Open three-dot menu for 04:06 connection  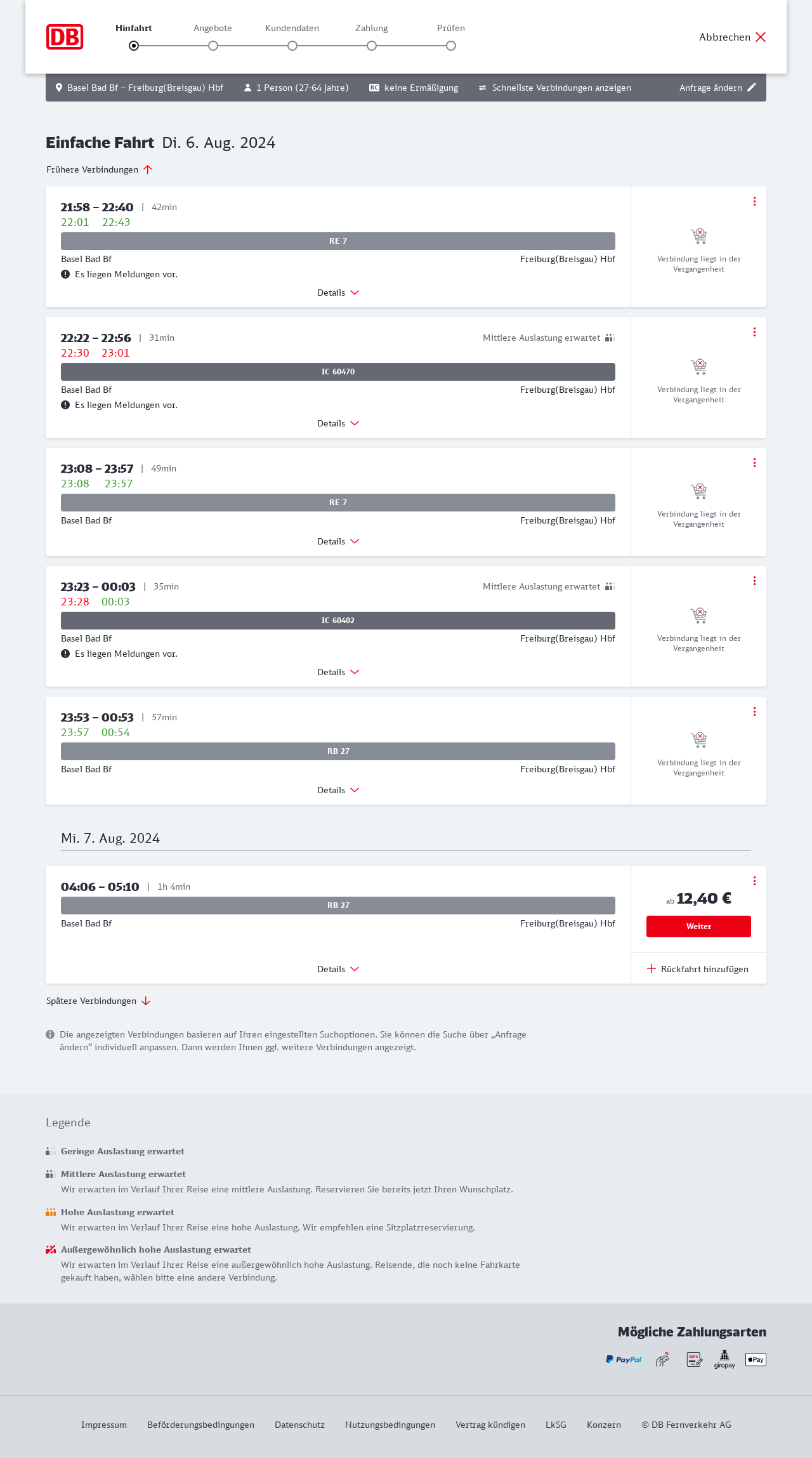(754, 881)
